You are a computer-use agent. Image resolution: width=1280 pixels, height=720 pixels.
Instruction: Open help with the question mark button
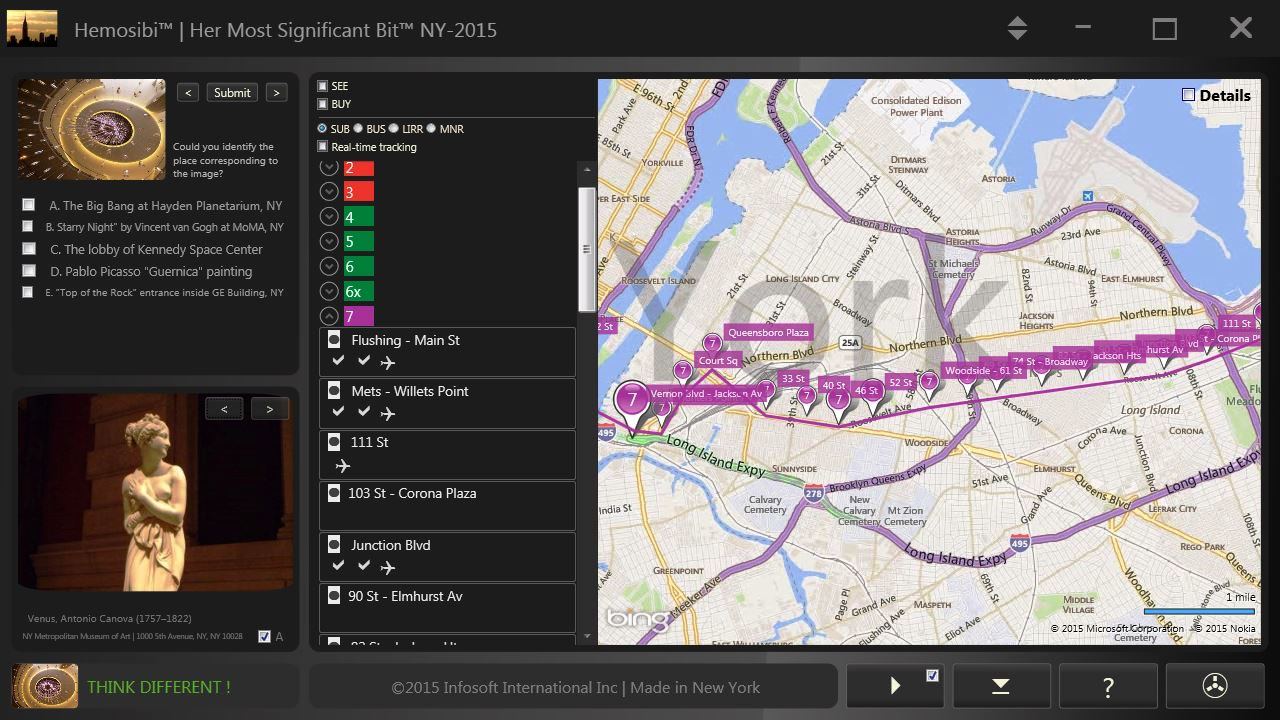click(1108, 686)
